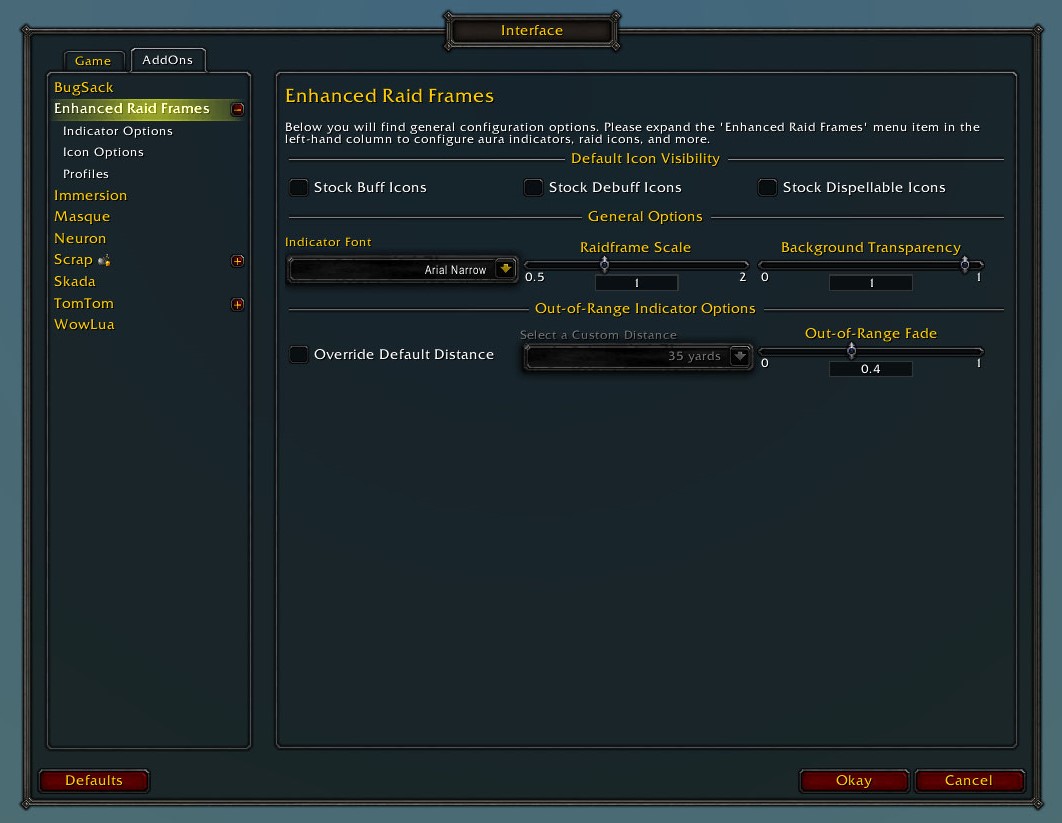This screenshot has height=823, width=1062.
Task: Enable Stock Buff Icons checkbox
Action: 299,187
